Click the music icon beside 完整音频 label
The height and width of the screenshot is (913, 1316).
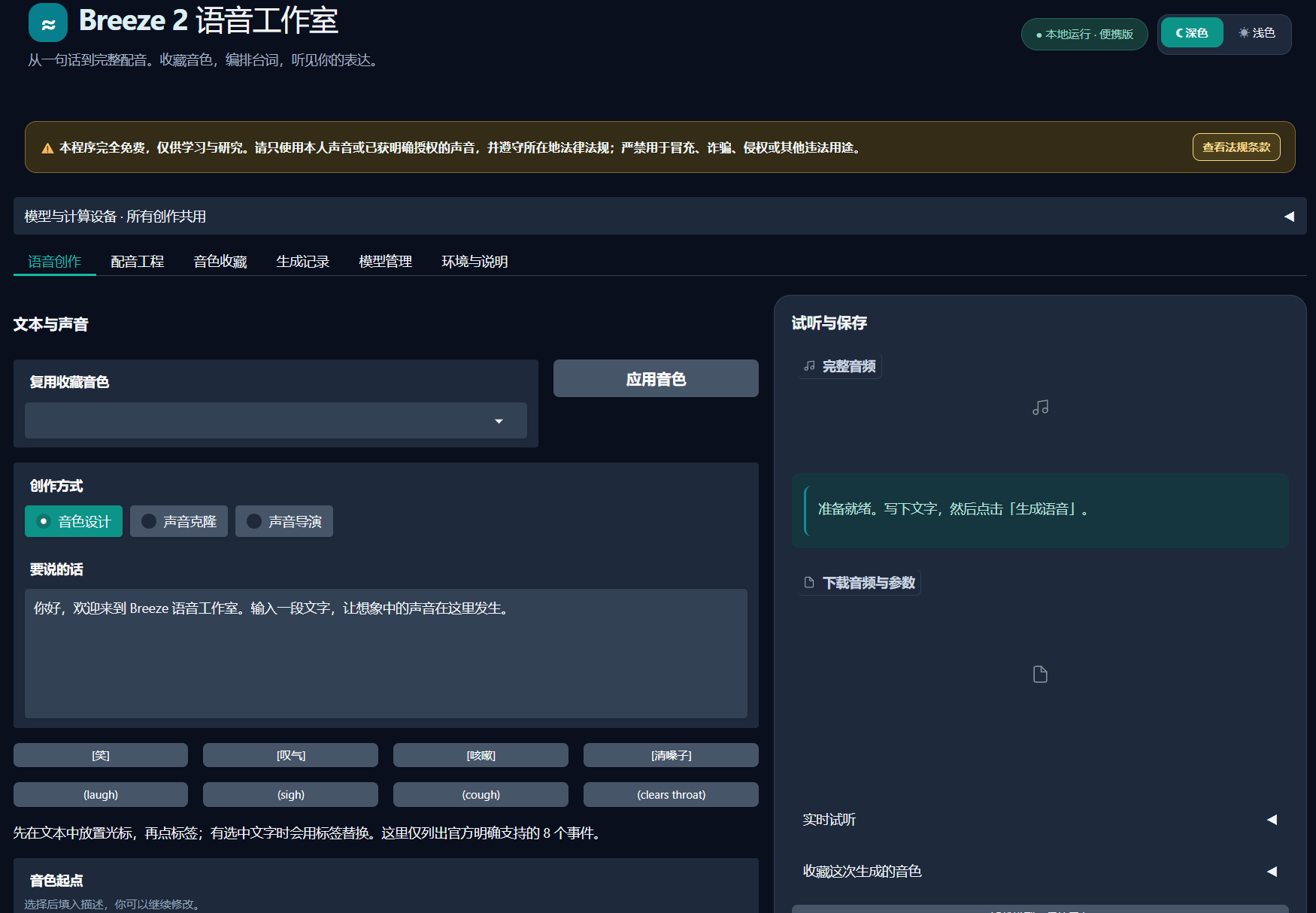[809, 366]
